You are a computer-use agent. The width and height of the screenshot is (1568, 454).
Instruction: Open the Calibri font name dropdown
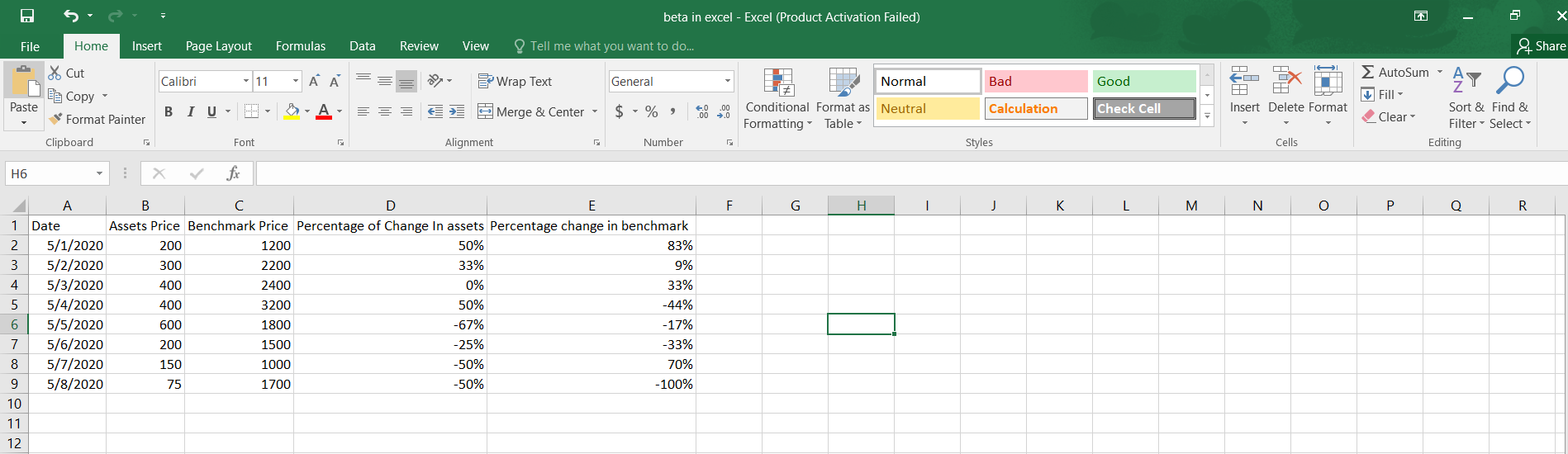coord(246,81)
